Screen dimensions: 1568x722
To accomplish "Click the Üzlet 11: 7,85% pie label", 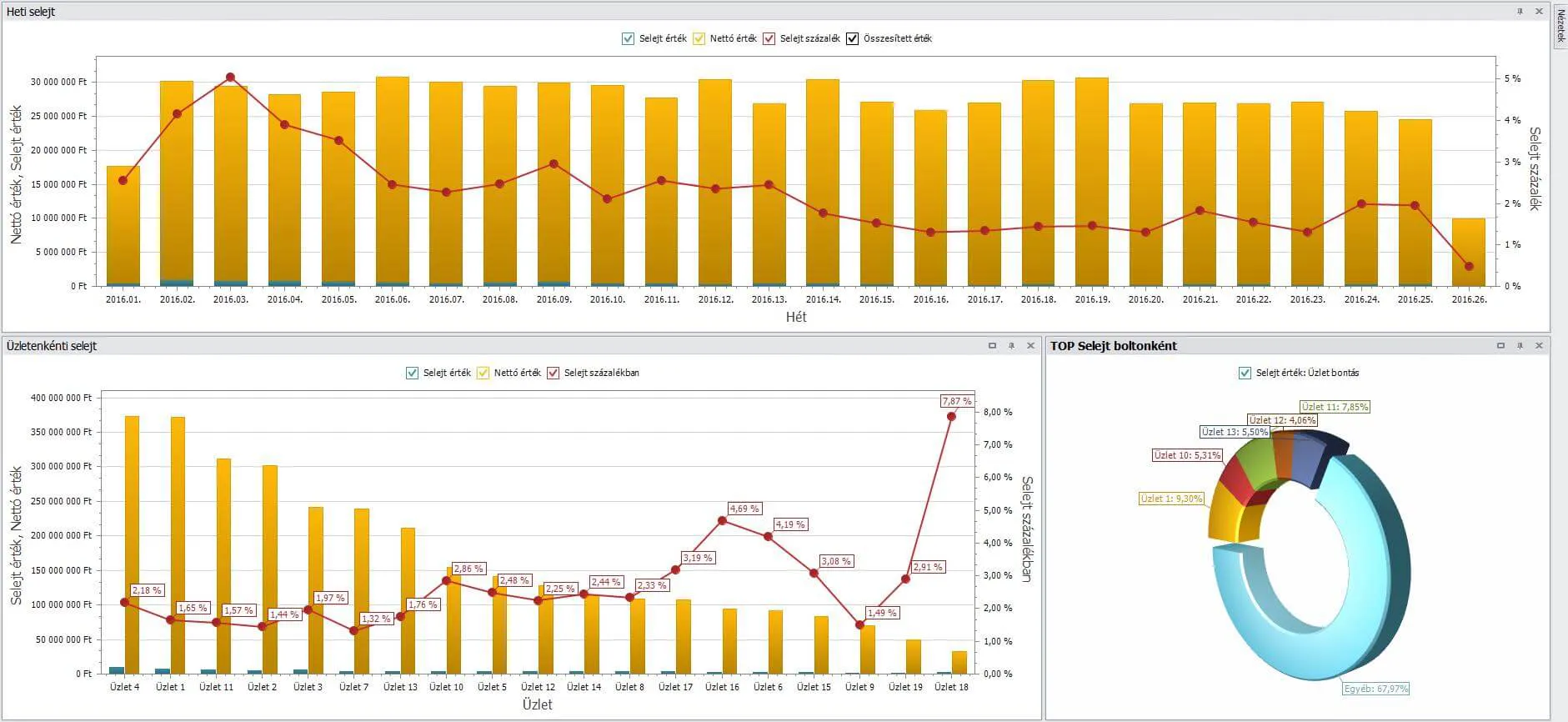I will 1335,407.
